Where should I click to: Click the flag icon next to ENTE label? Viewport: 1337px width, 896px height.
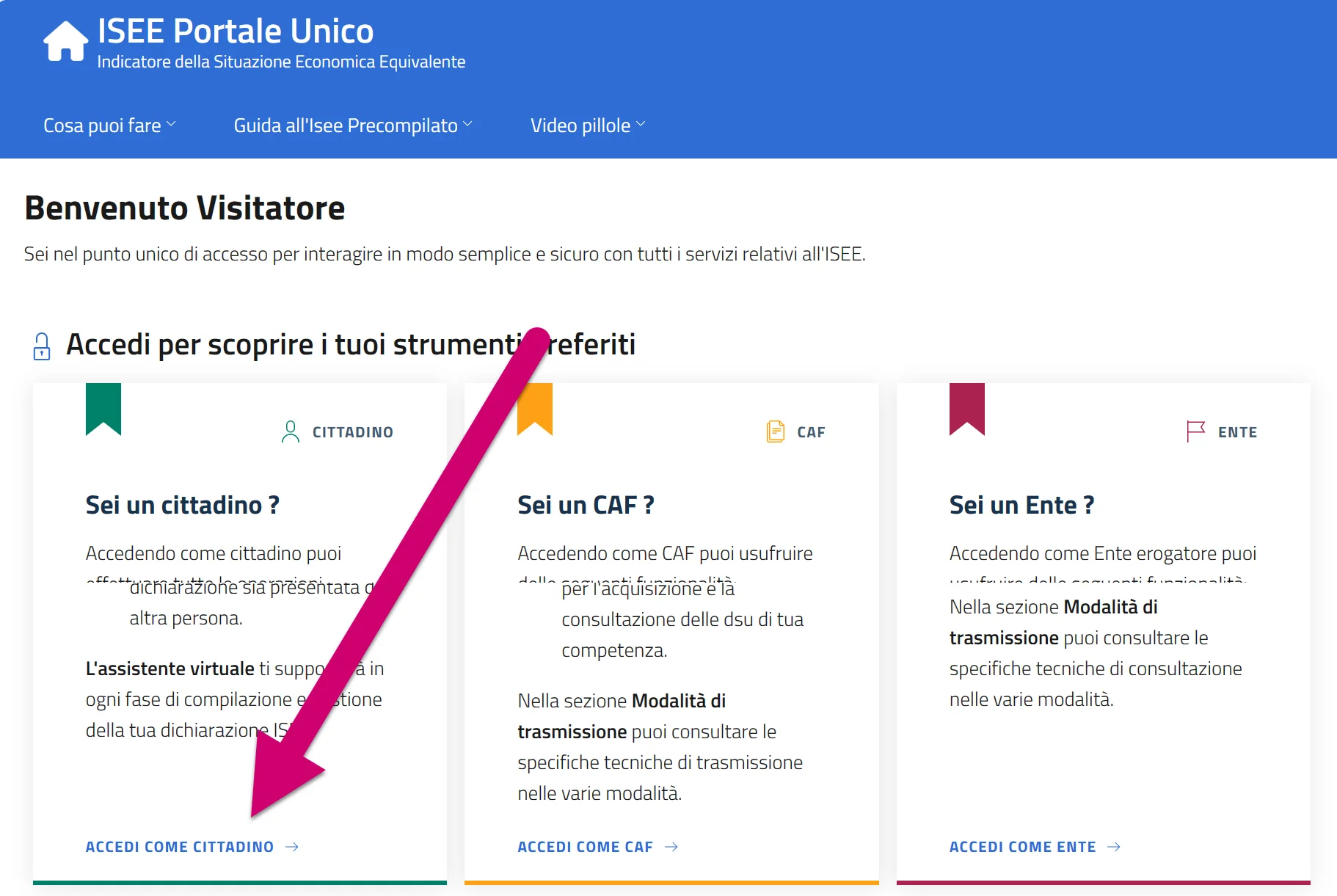click(x=1195, y=431)
